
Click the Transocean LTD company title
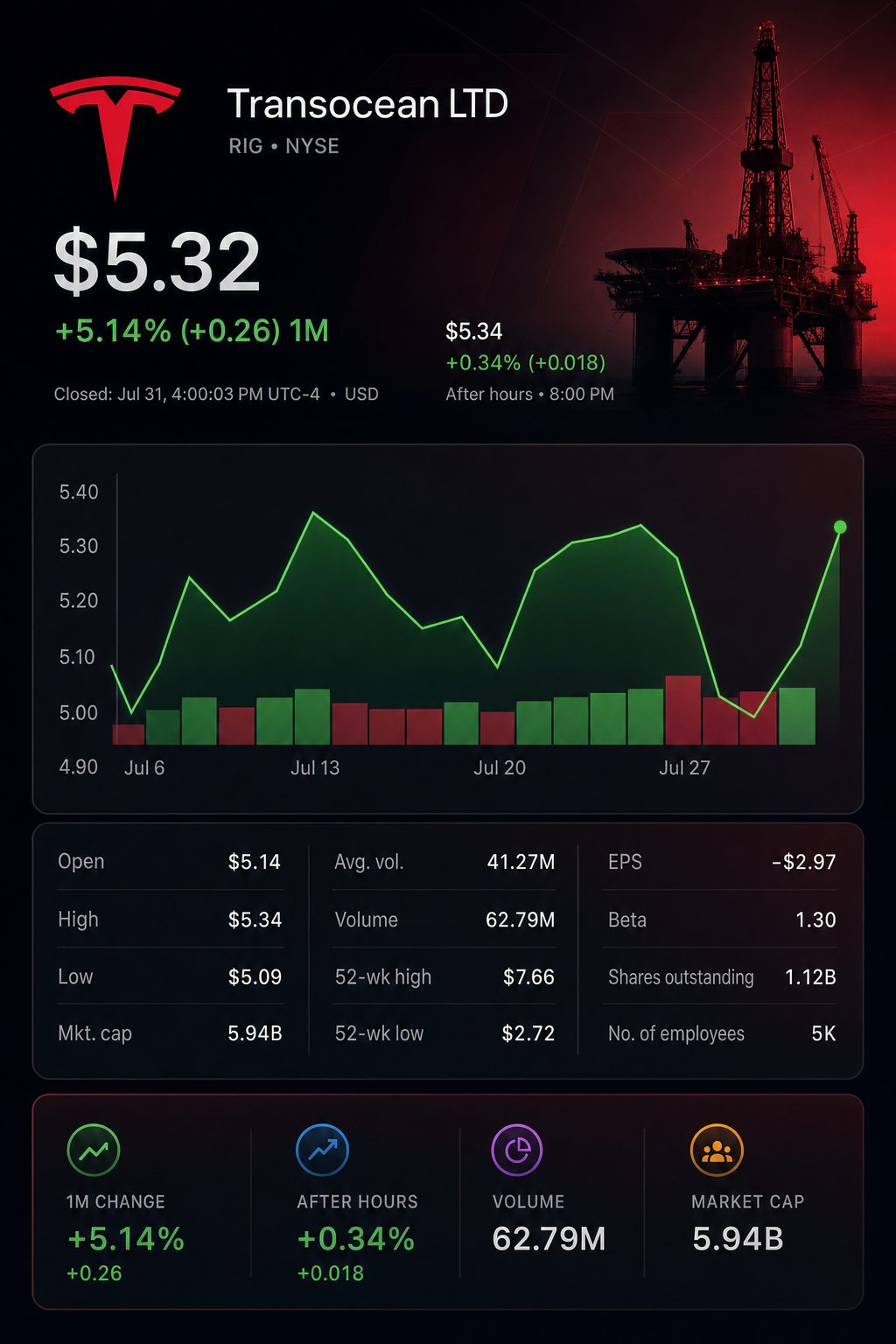pos(367,104)
